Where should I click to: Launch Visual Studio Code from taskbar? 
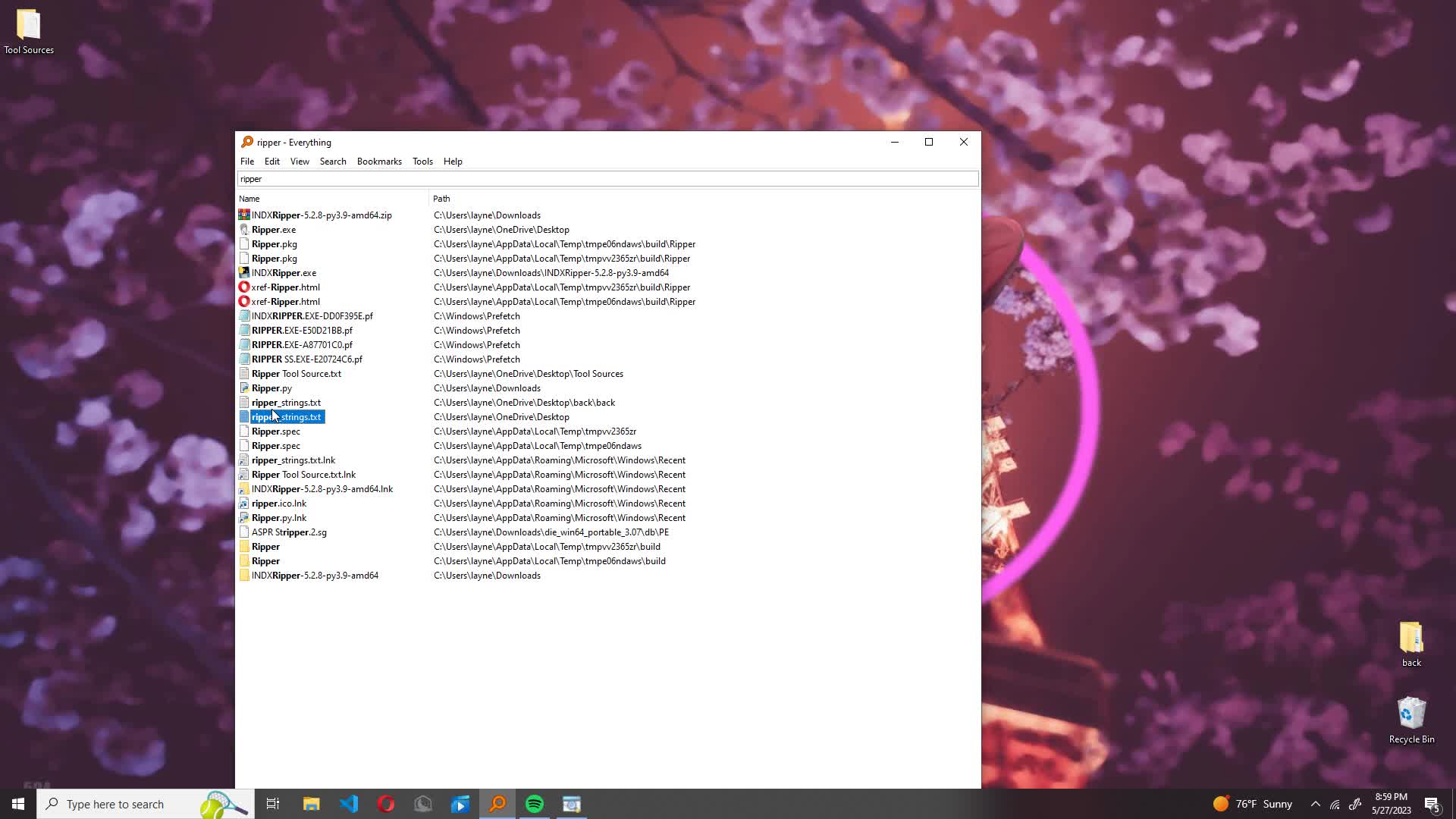[349, 804]
